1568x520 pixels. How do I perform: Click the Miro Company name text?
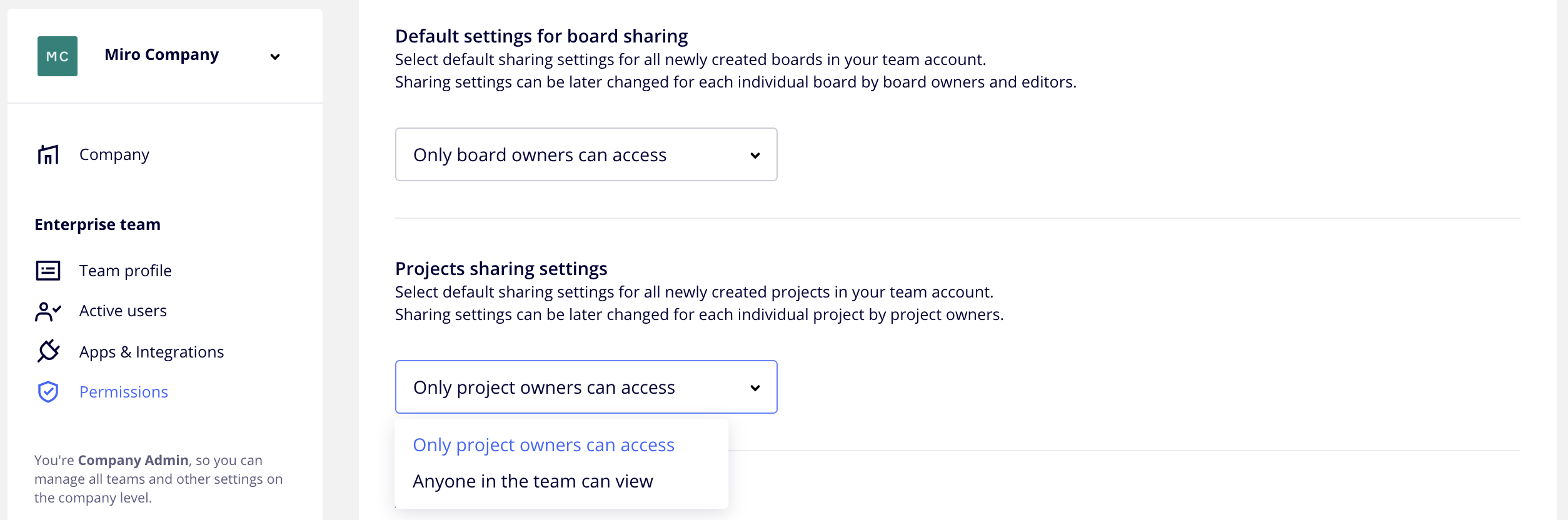pyautogui.click(x=161, y=55)
